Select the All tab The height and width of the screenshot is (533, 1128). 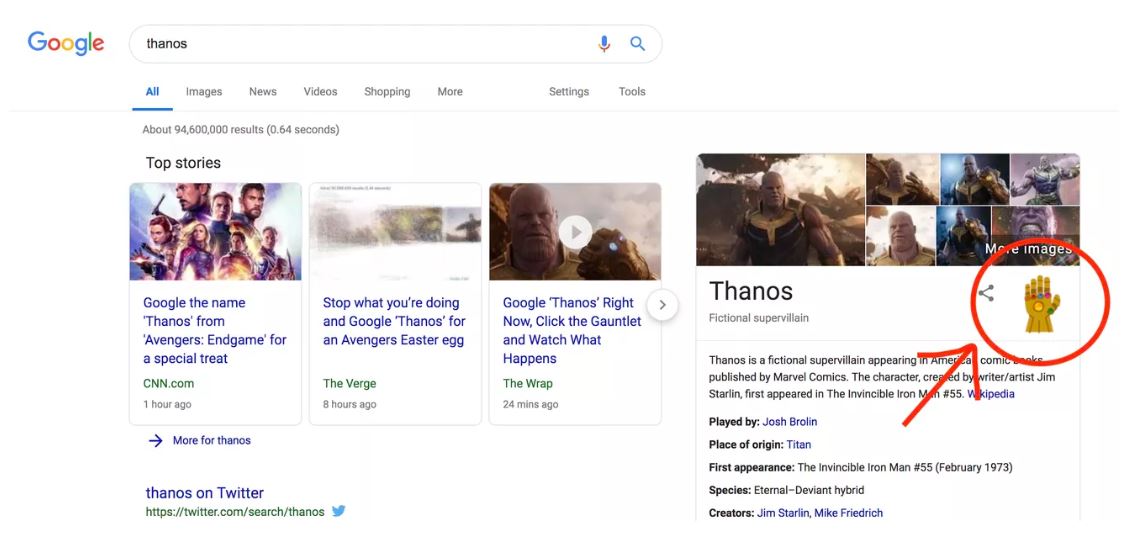tap(153, 91)
